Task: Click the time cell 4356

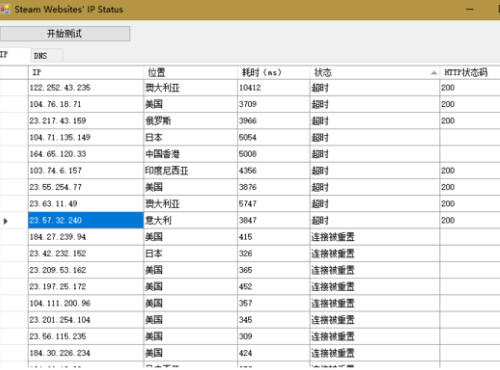Action: (274, 171)
